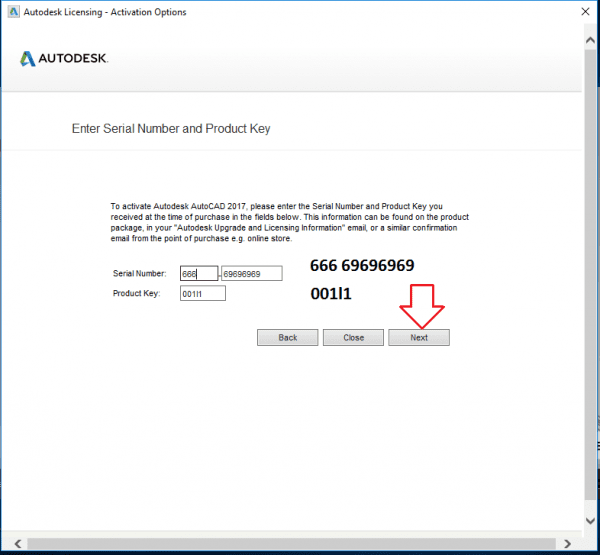Screen dimensions: 600x555
Task: Click the Back button
Action: click(287, 338)
